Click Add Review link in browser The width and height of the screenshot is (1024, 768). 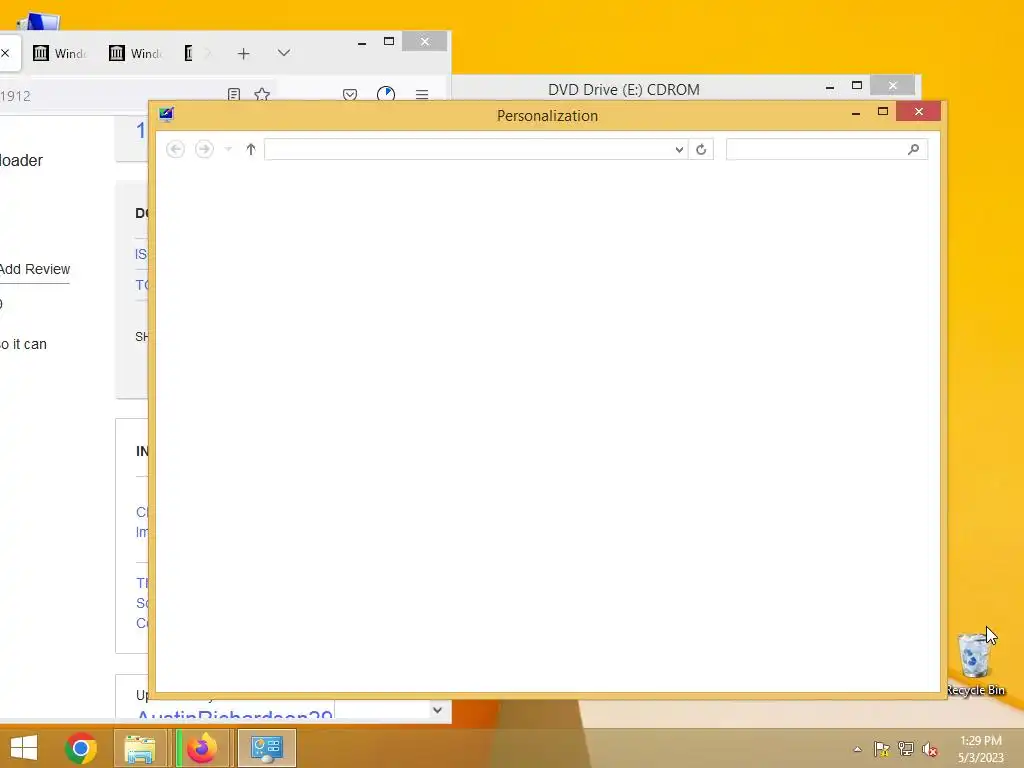(x=35, y=269)
